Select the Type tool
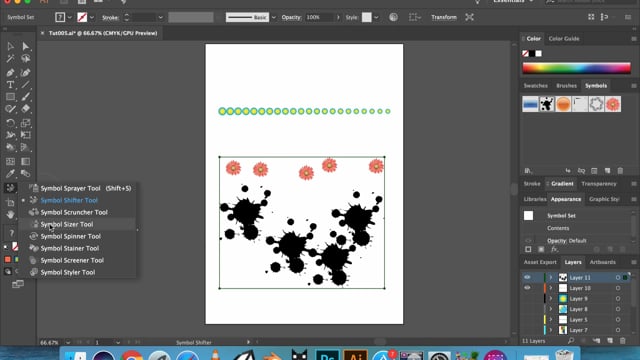640x360 pixels. click(x=10, y=85)
